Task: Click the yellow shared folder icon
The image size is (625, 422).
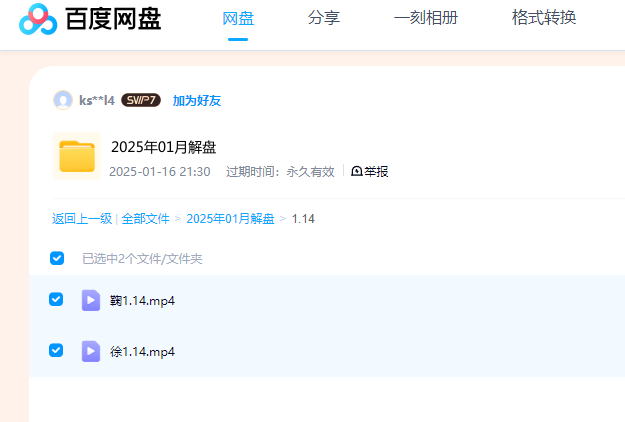Action: [77, 156]
